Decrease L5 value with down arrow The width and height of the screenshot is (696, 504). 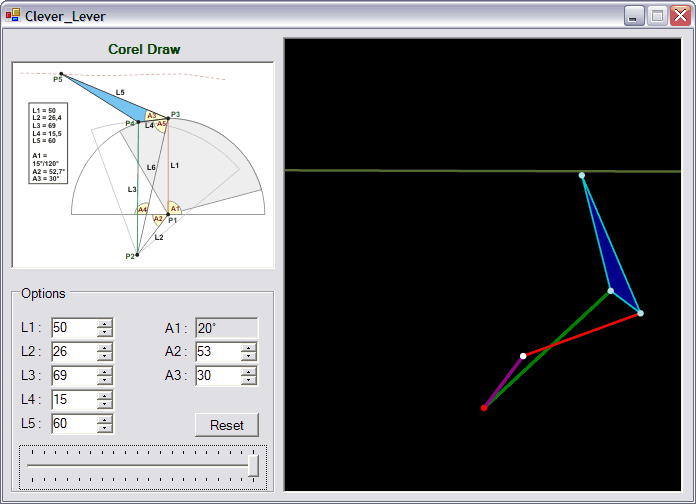105,428
